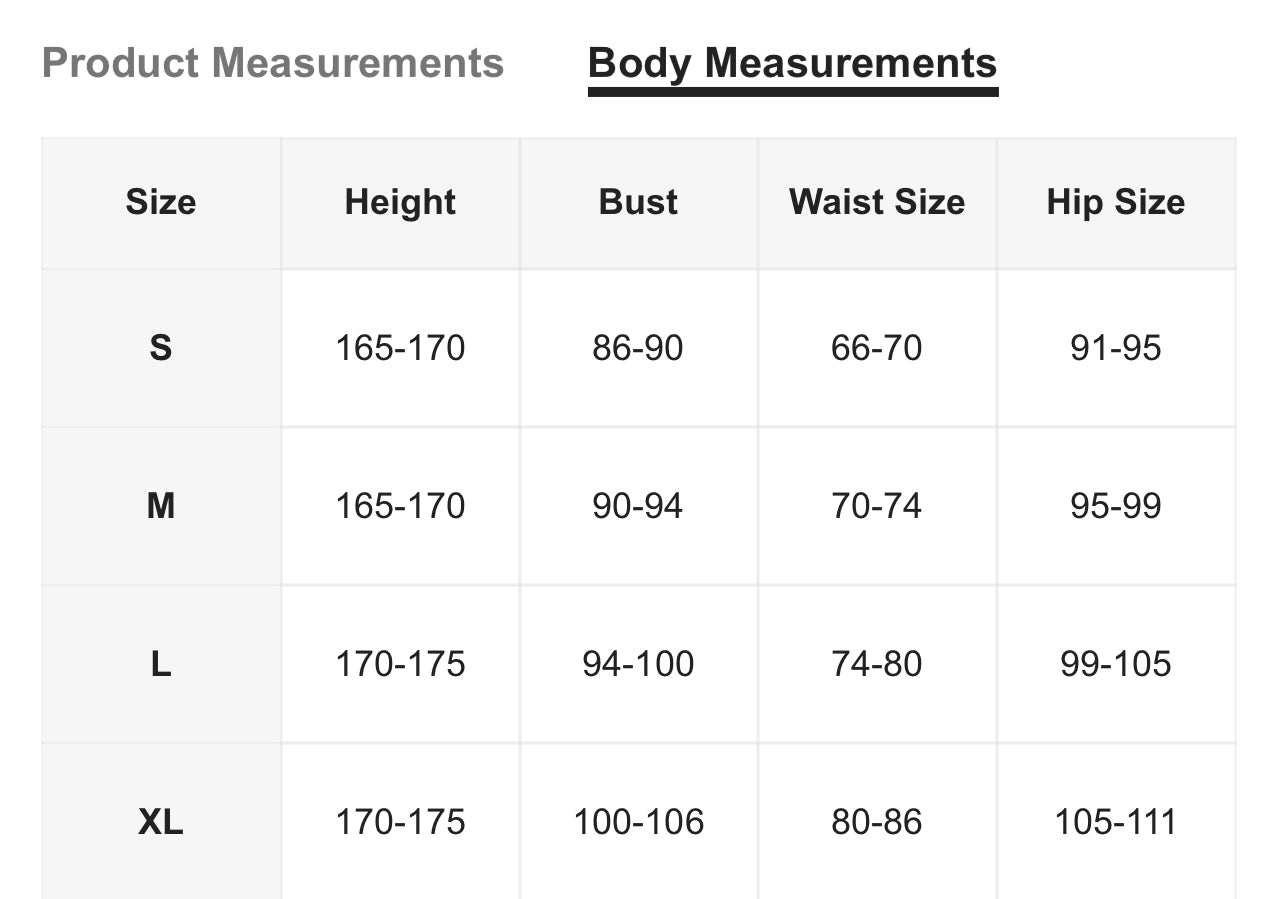Viewport: 1284px width, 899px height.
Task: Click the Waist Size column header
Action: pos(877,202)
